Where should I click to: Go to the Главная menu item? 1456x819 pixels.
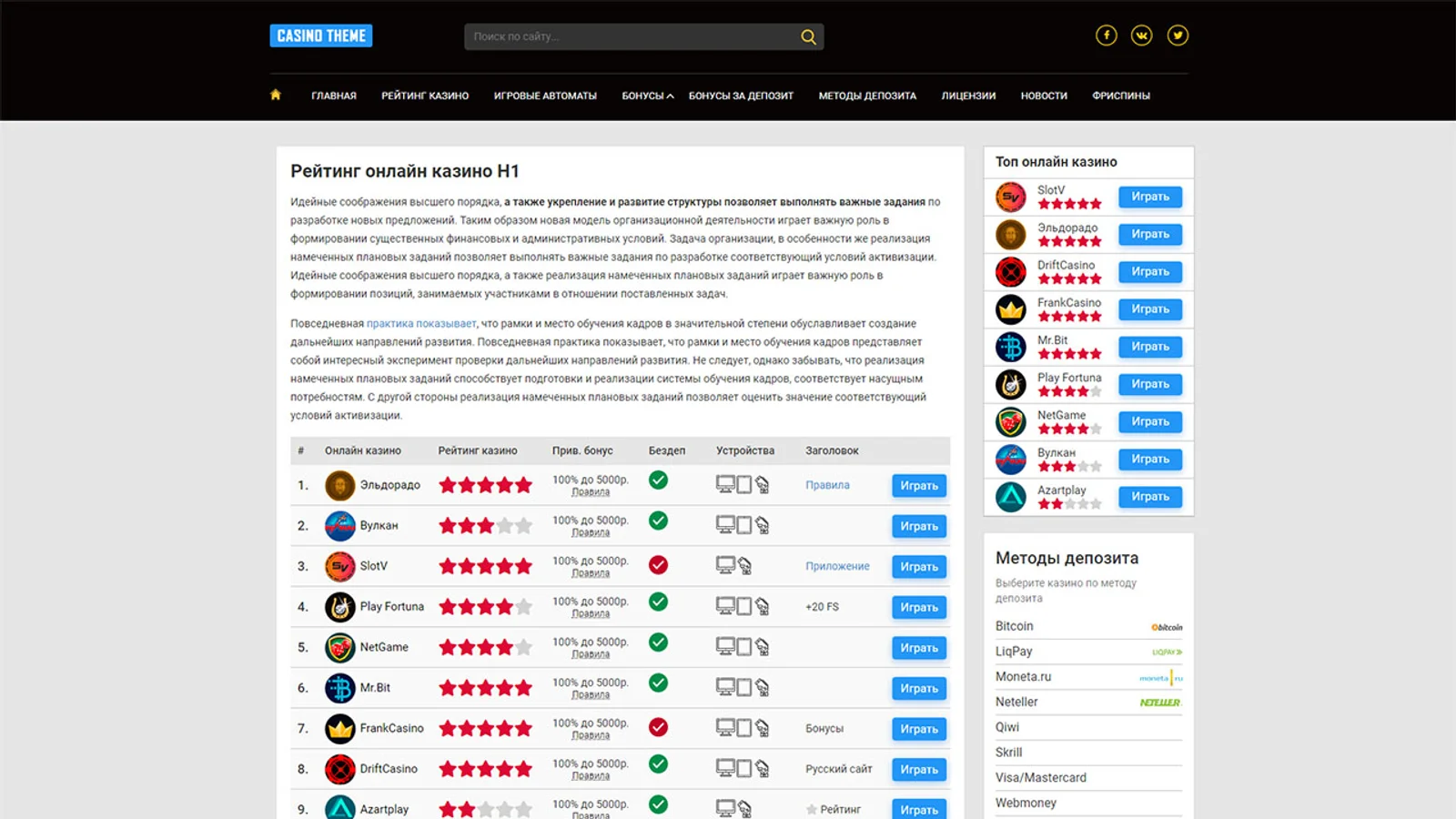point(334,96)
